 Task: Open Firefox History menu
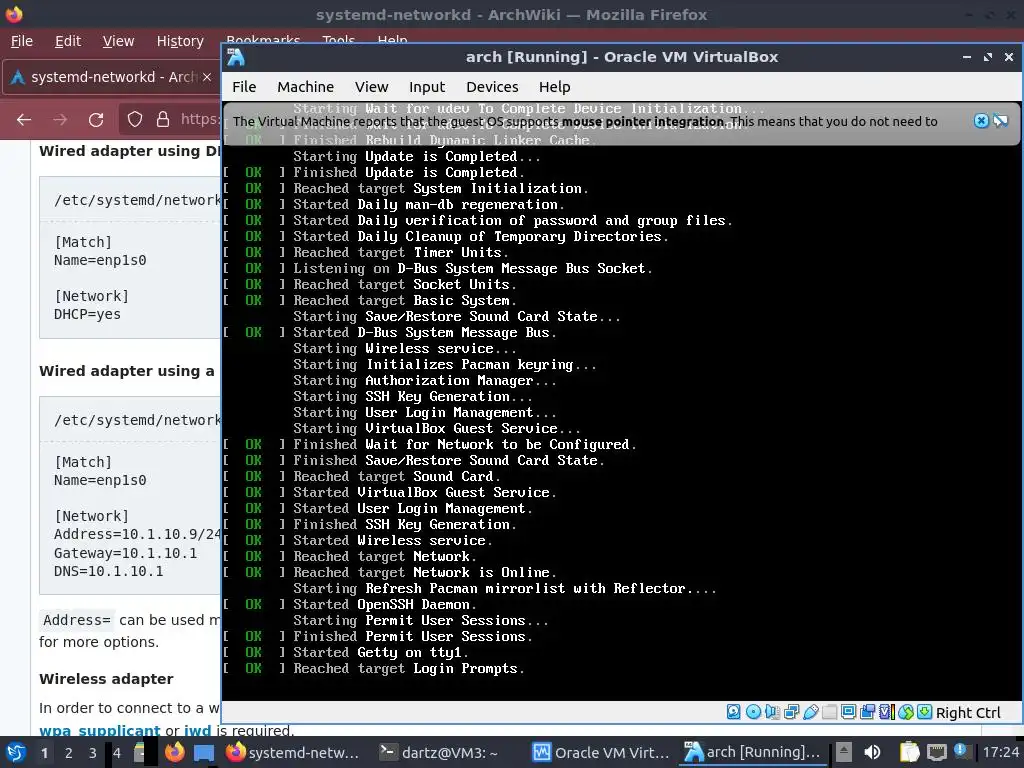click(x=180, y=41)
